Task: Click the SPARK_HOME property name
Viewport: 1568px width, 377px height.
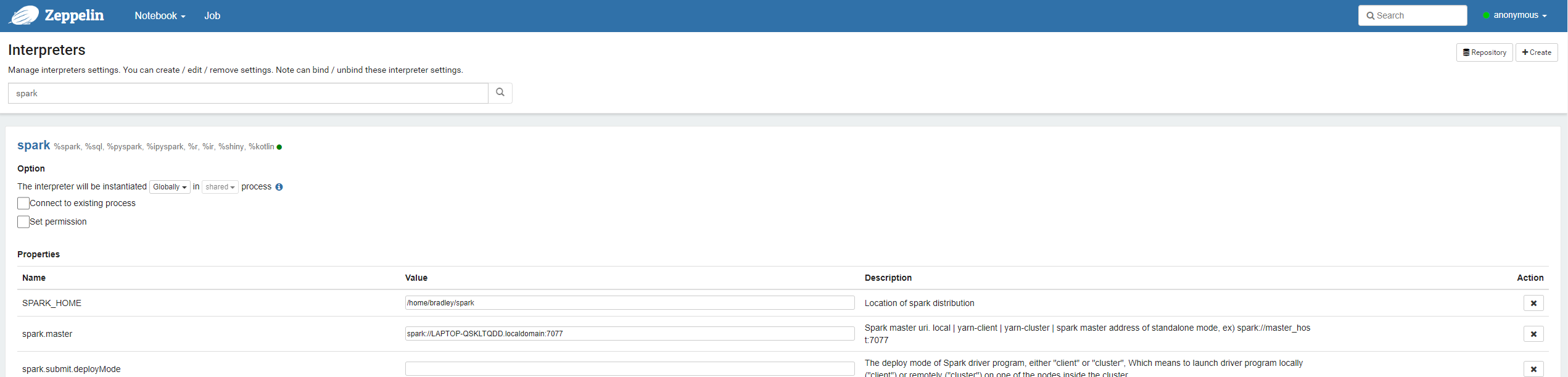Action: (x=52, y=303)
